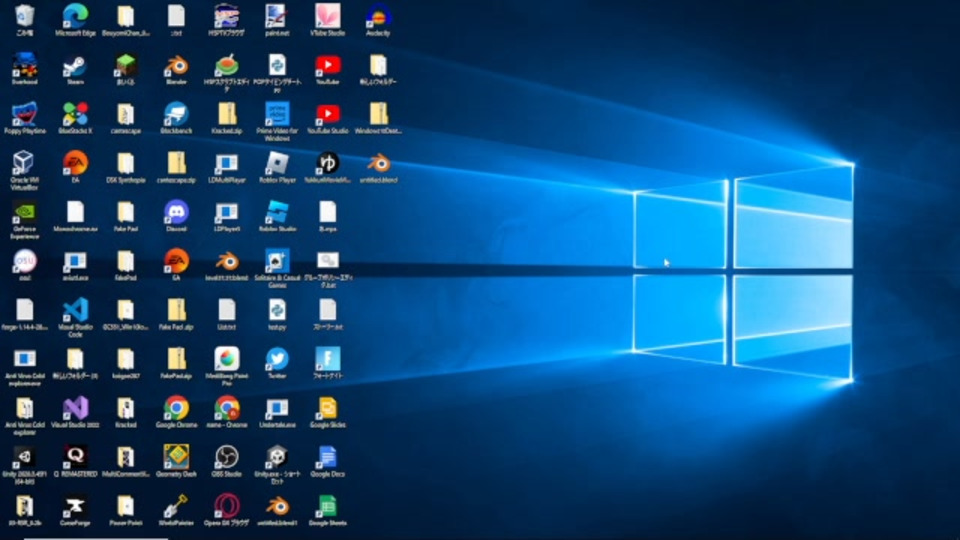Select the Discord shortcut icon
This screenshot has height=540, width=960.
(x=176, y=212)
